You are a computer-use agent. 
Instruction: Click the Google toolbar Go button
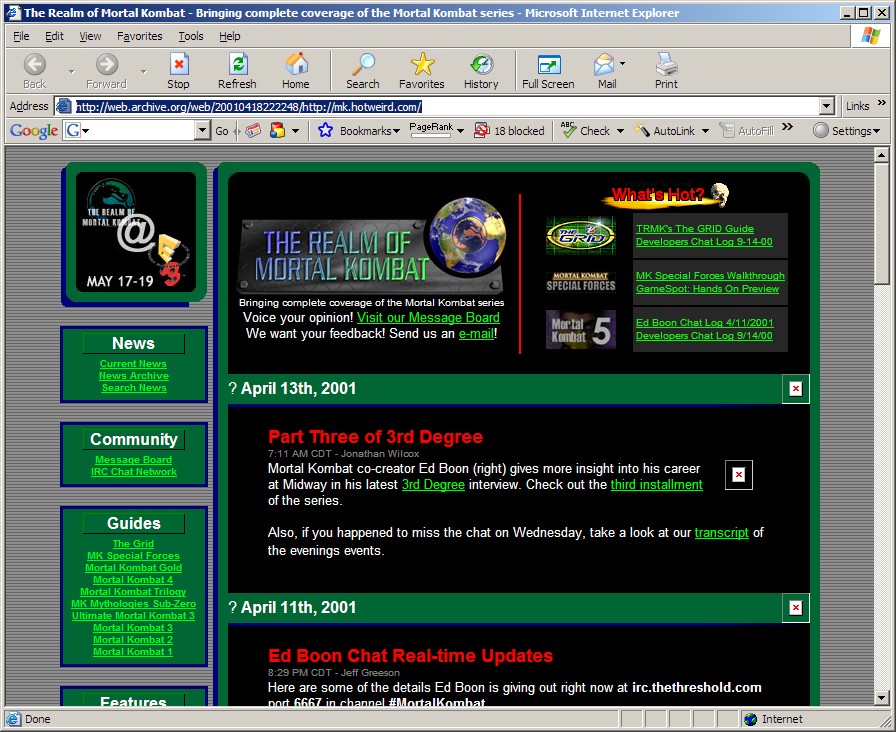222,131
